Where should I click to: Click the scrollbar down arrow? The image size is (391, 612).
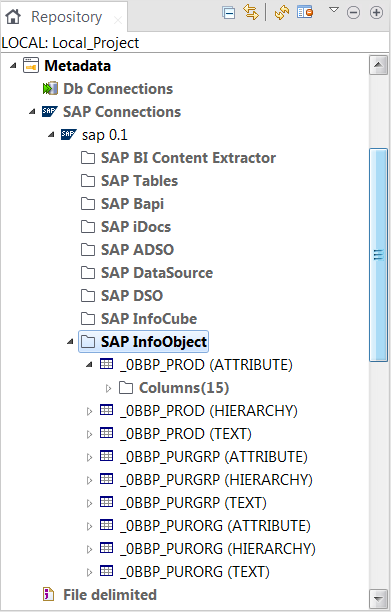click(x=378, y=598)
